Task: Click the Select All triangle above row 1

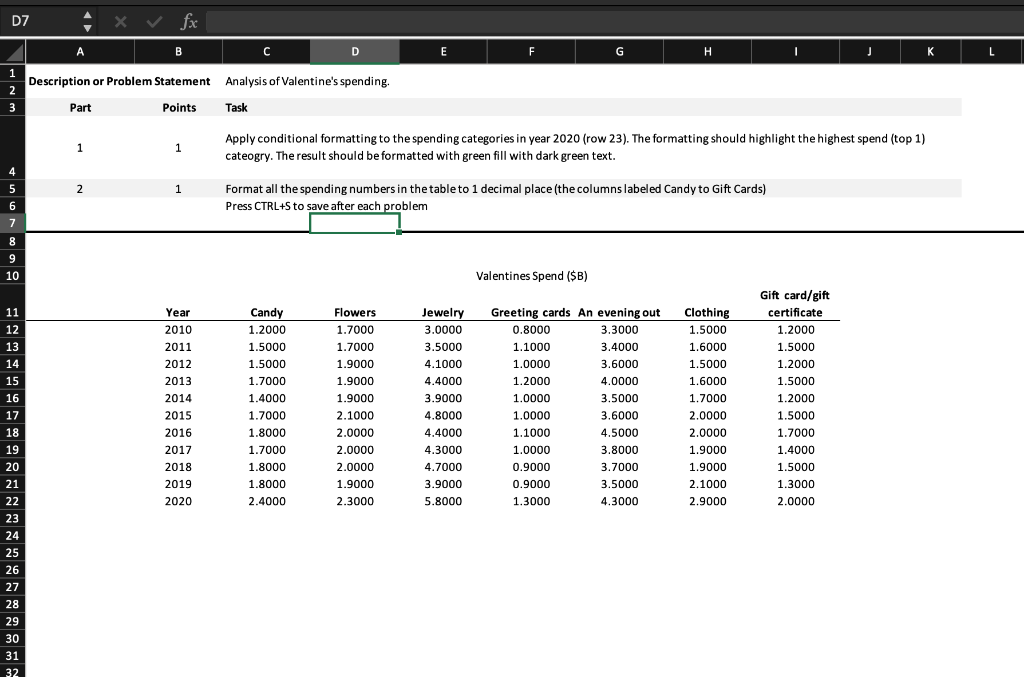Action: (x=14, y=51)
